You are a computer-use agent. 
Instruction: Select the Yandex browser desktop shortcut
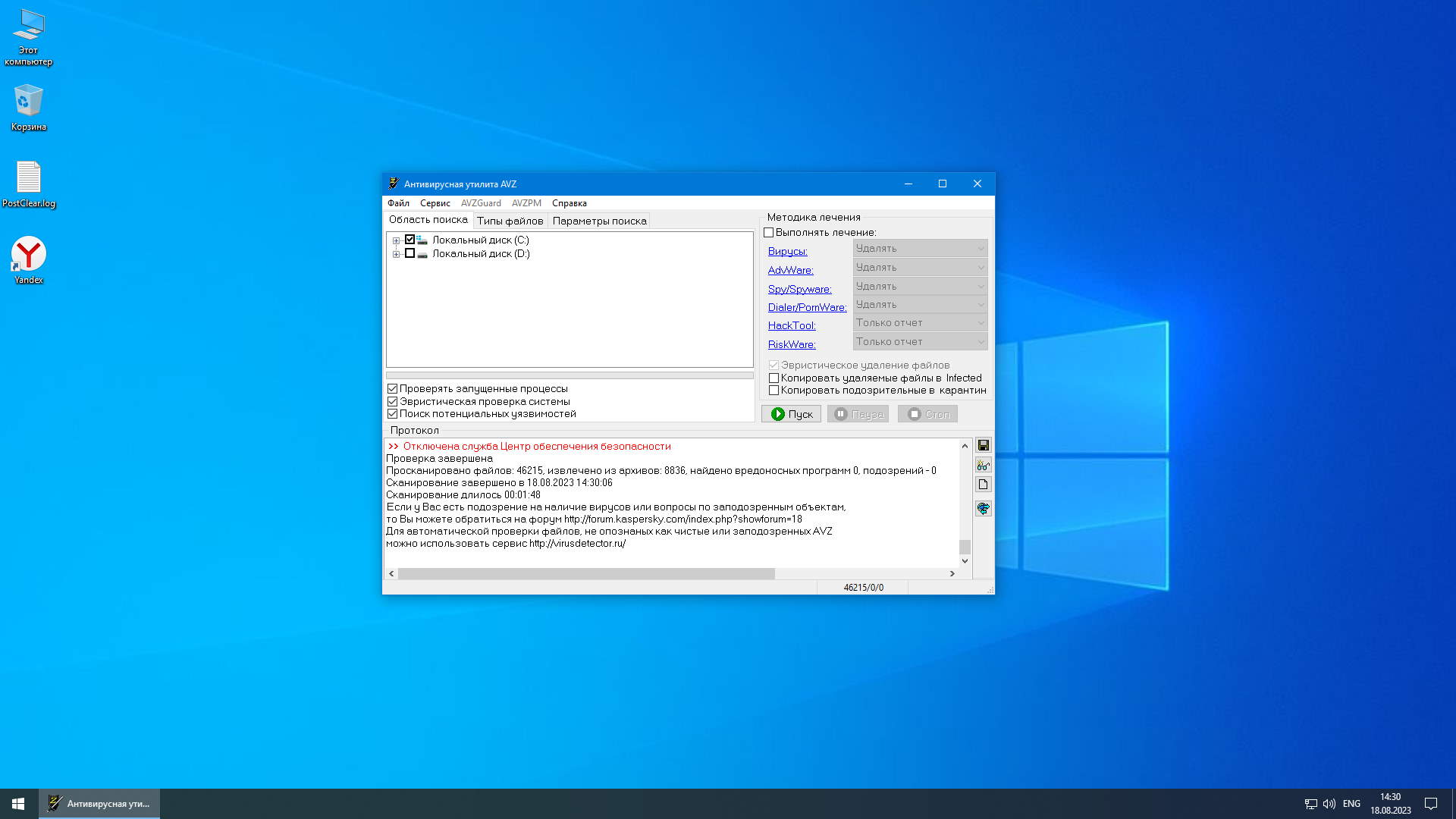[x=28, y=259]
